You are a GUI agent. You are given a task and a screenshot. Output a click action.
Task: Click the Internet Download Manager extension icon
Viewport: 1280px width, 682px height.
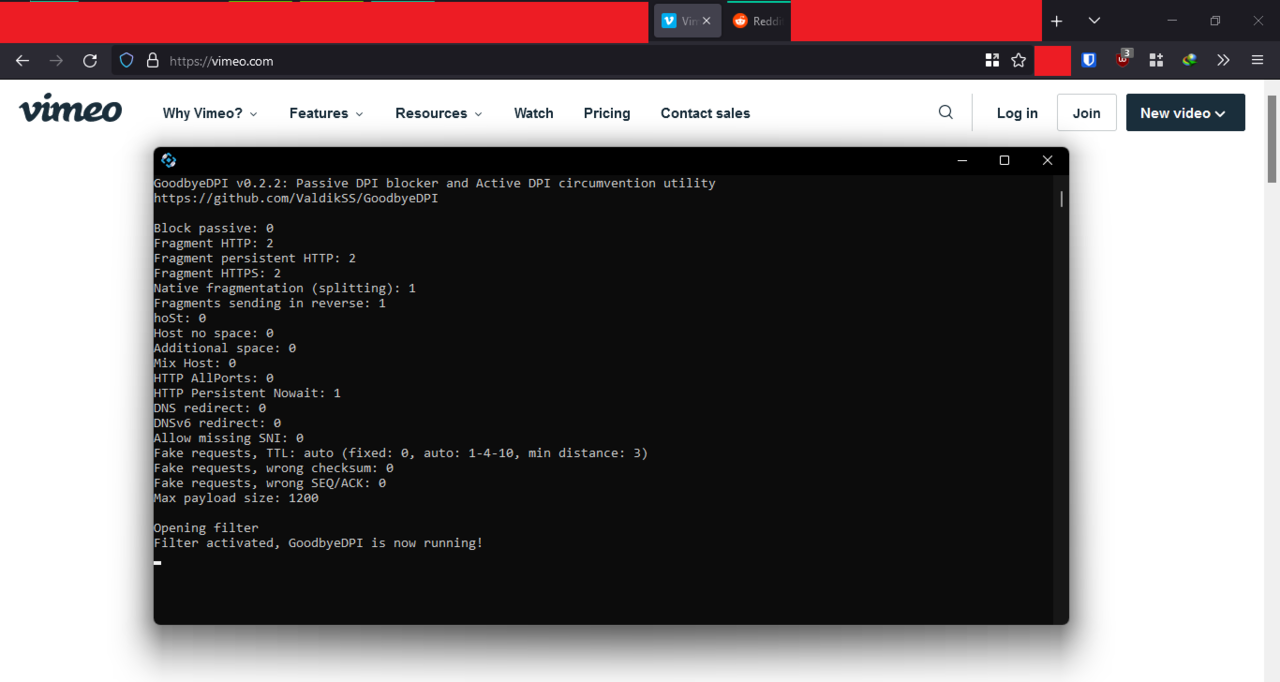1189,61
